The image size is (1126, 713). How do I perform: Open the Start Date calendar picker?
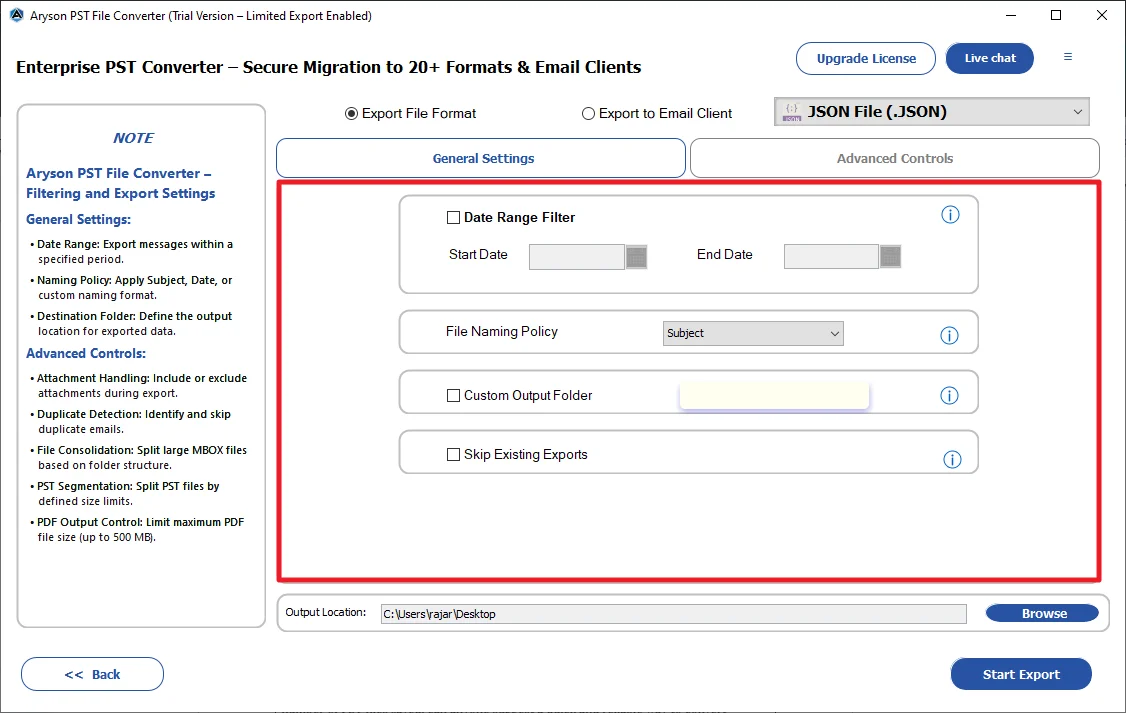(636, 256)
